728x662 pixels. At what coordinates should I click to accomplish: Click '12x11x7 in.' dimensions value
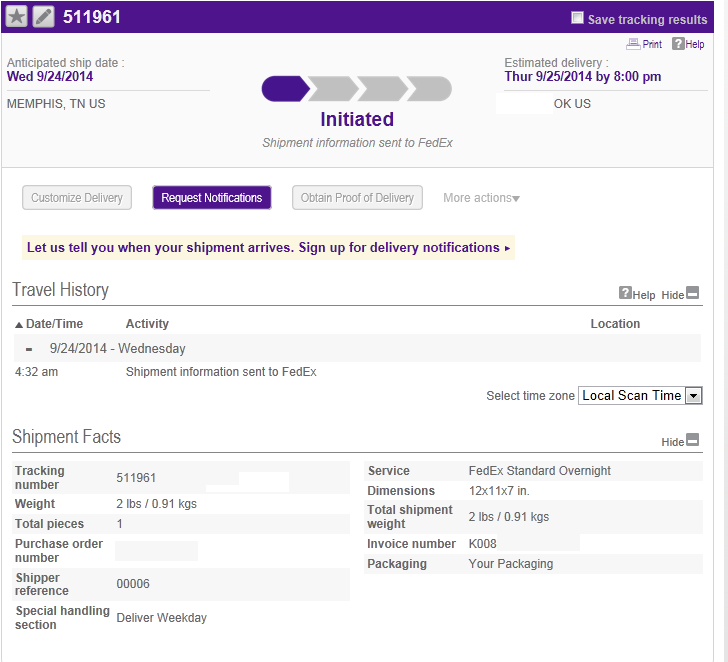tap(499, 491)
